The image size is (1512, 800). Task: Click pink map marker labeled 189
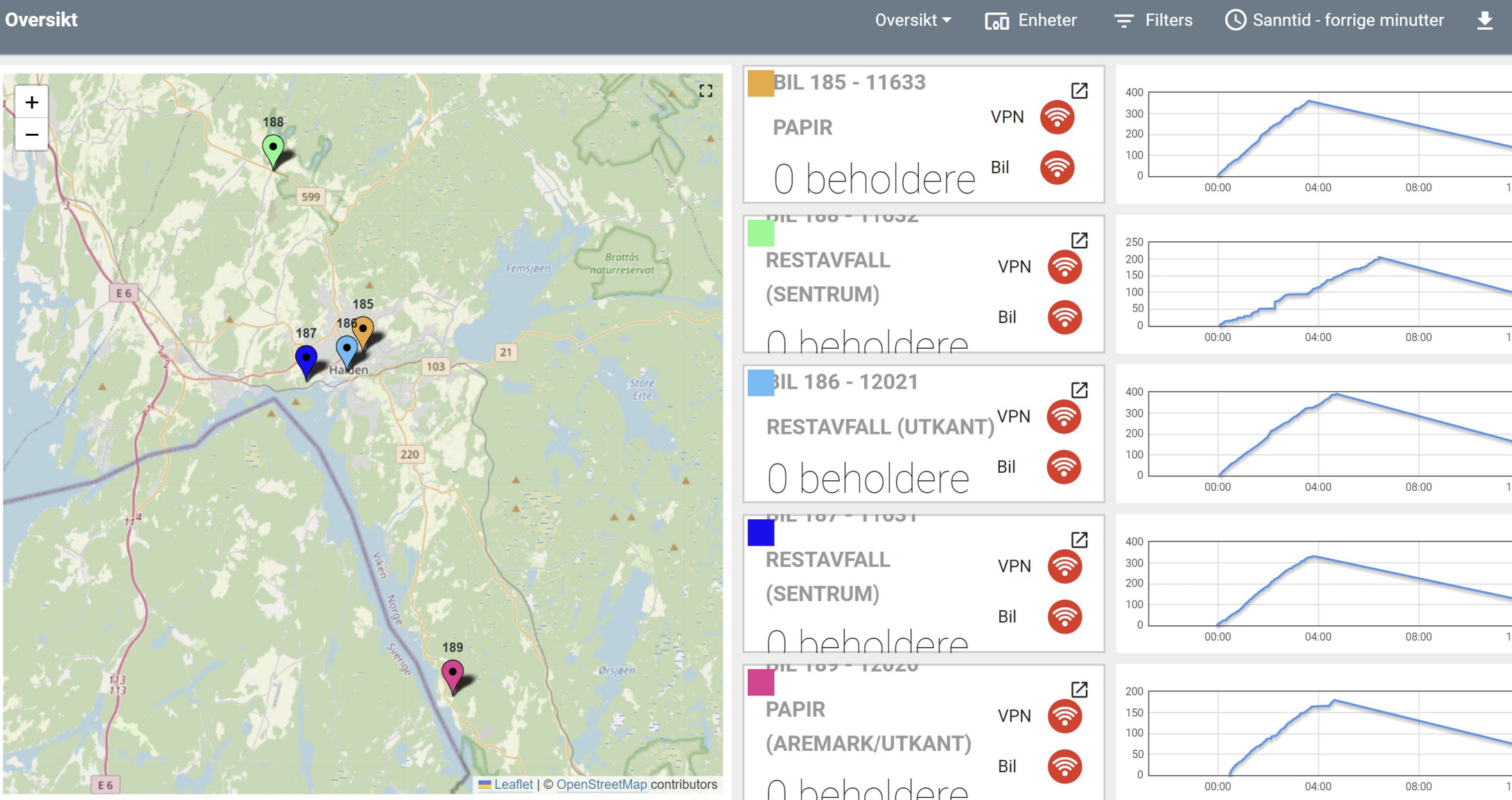[452, 675]
